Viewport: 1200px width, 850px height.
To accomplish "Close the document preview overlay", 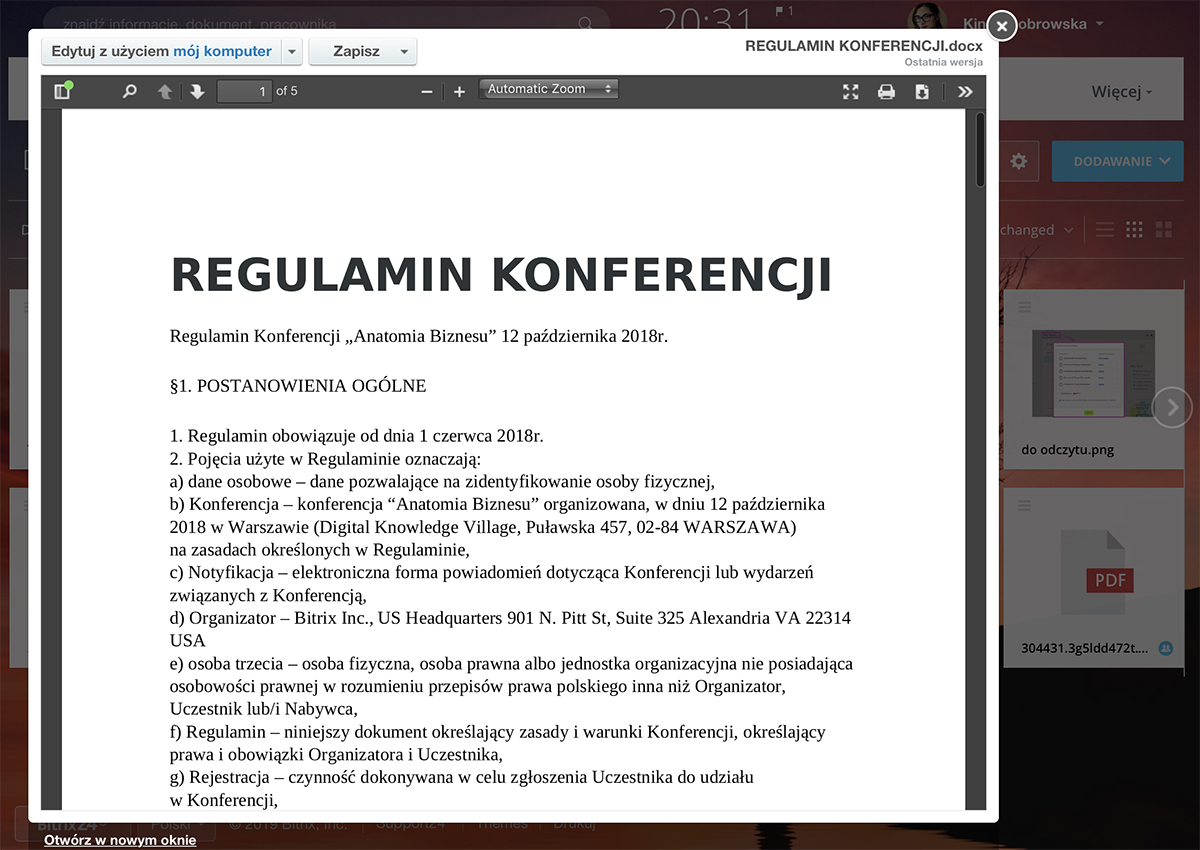I will tap(1002, 26).
